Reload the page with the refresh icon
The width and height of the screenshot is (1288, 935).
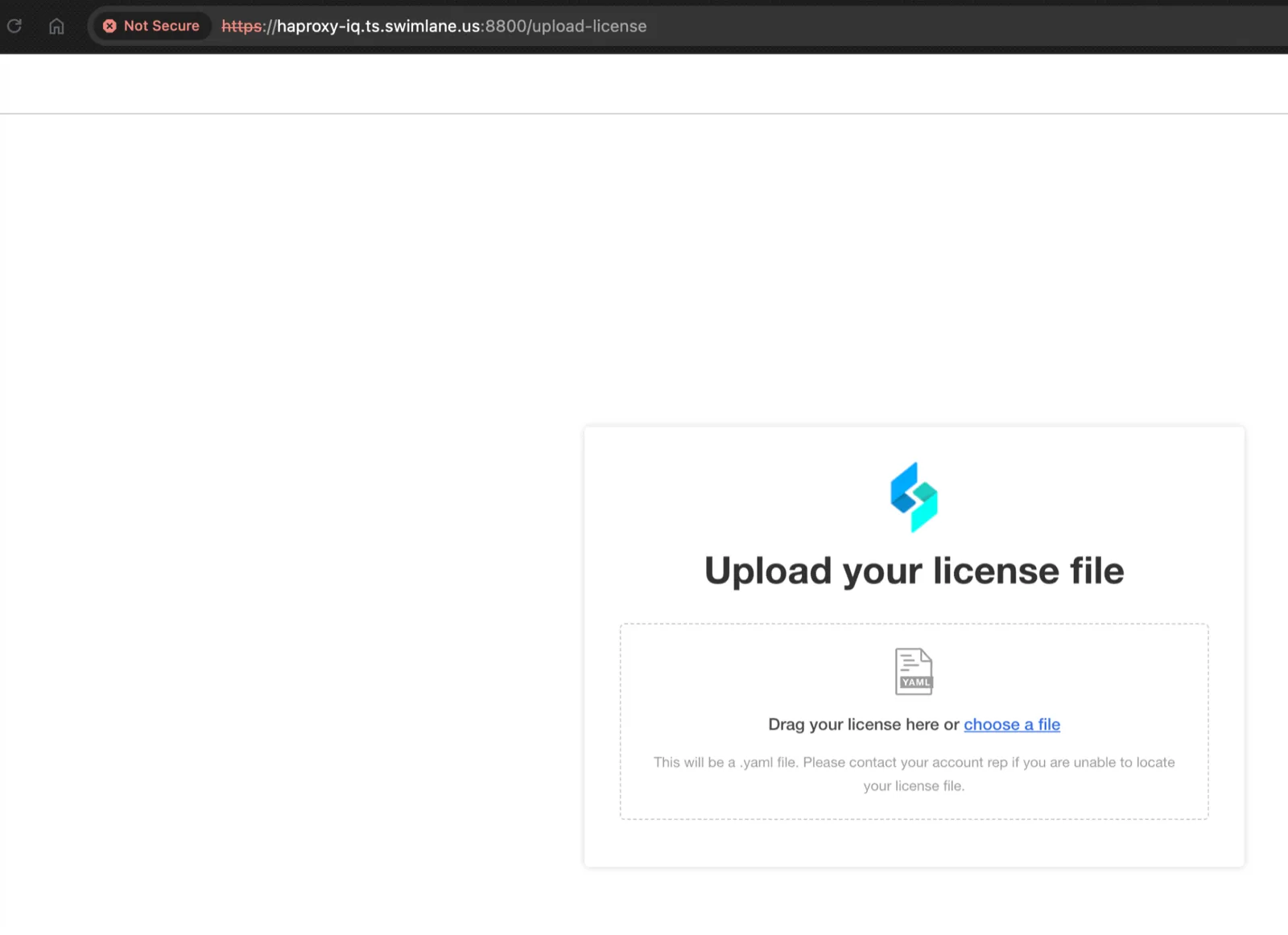[x=14, y=26]
